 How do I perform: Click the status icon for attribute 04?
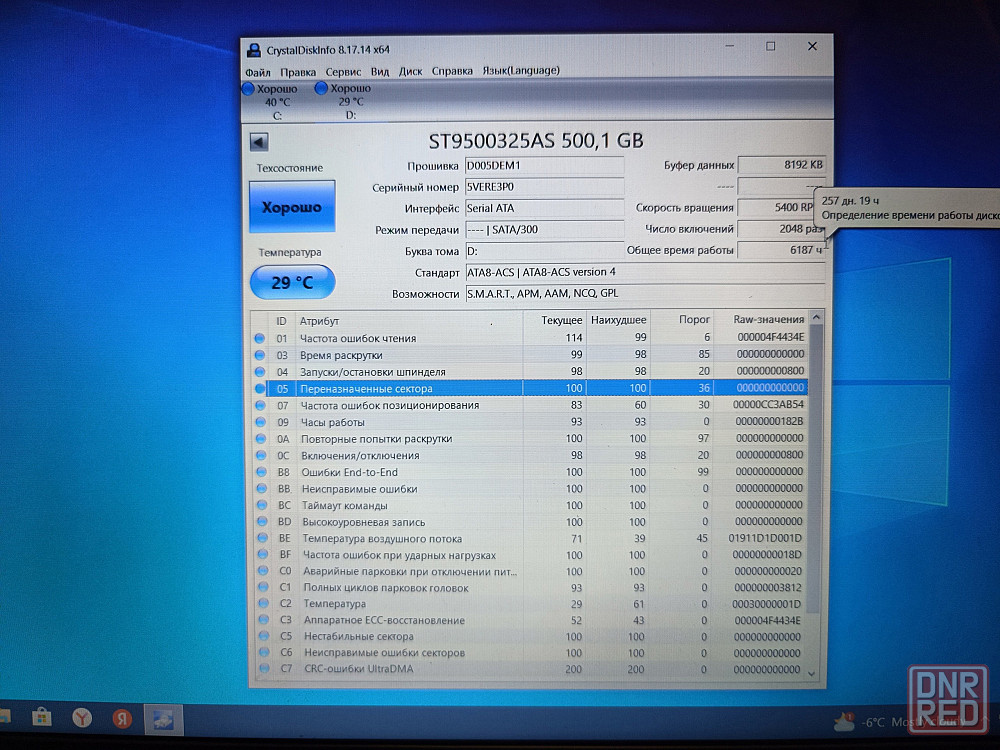point(260,371)
